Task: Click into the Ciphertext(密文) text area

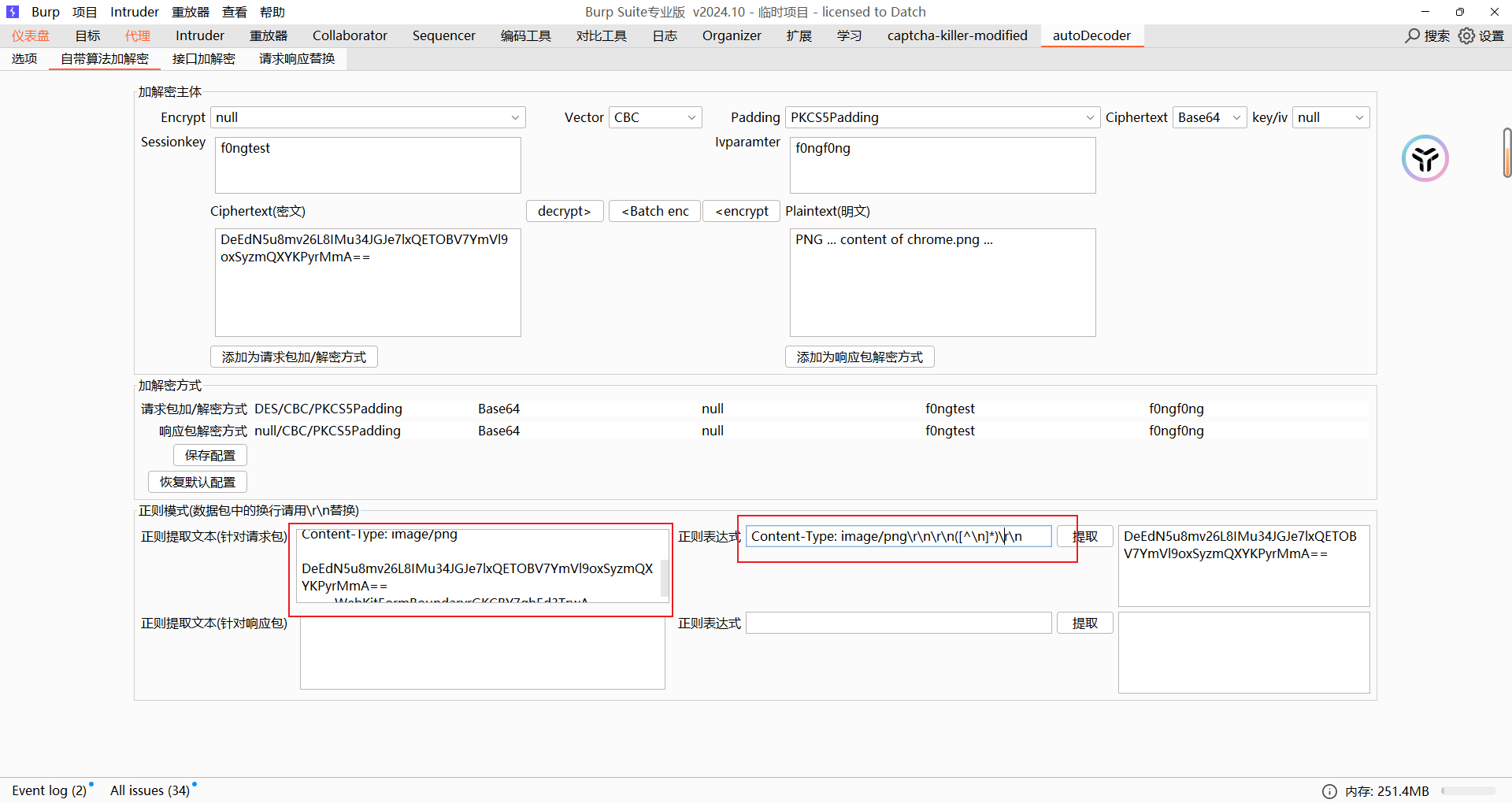Action: (x=368, y=283)
